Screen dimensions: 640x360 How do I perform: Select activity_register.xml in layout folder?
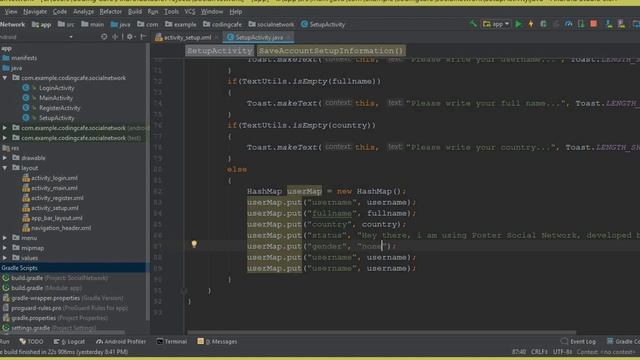click(57, 198)
